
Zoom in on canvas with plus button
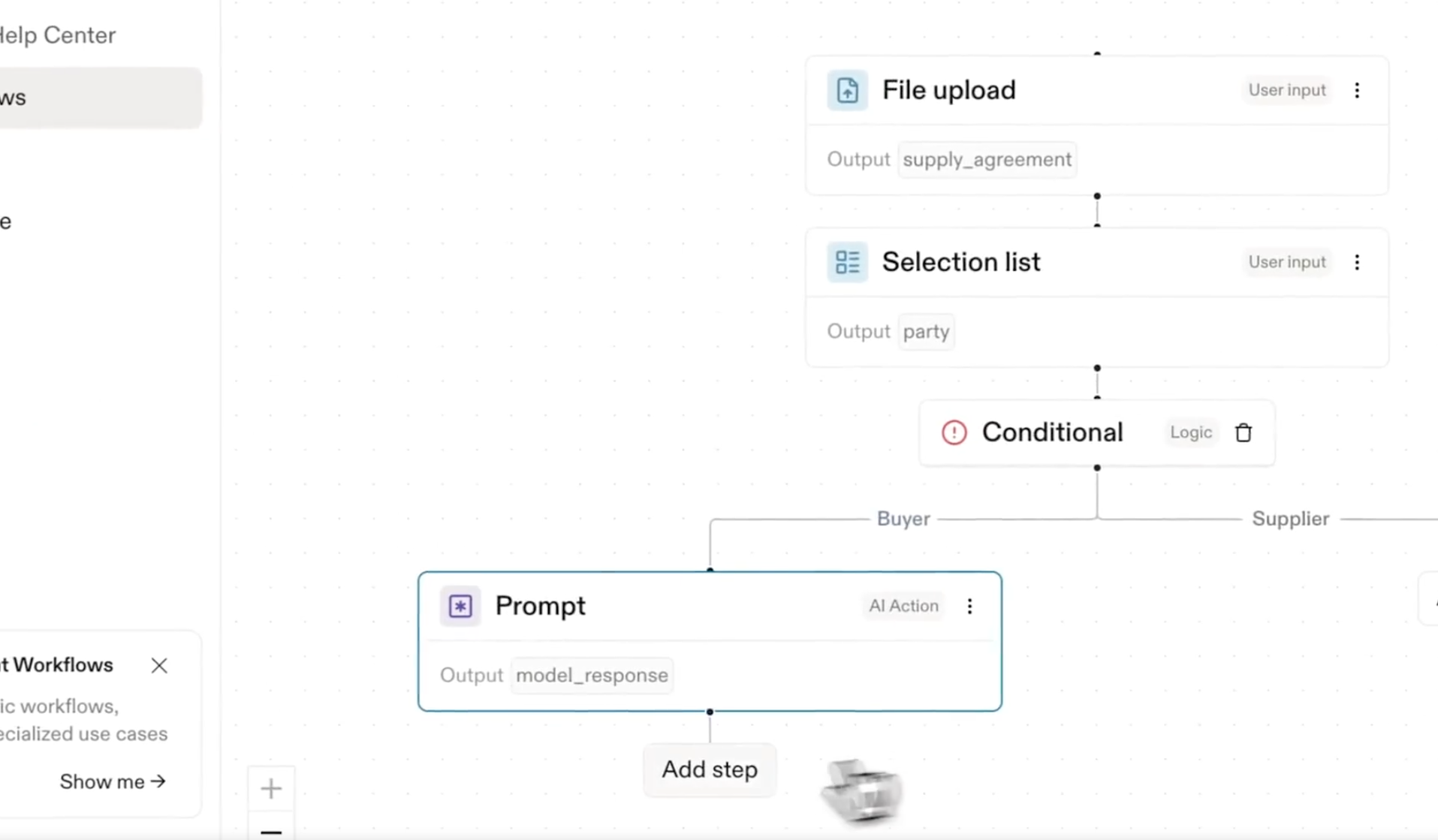(x=271, y=788)
